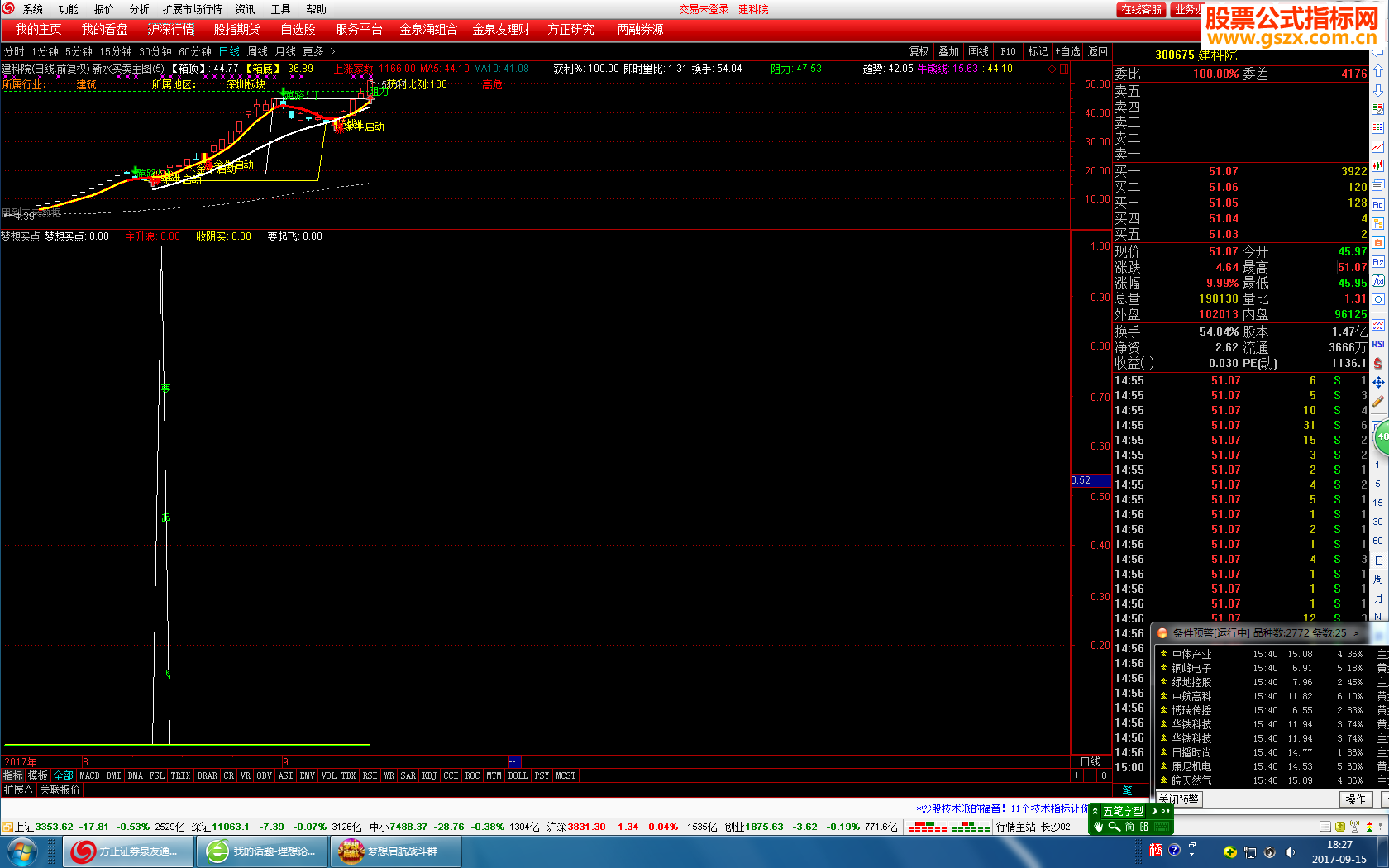The image size is (1389, 868).
Task: Switch chart to 1分钟 period
Action: coord(45,51)
